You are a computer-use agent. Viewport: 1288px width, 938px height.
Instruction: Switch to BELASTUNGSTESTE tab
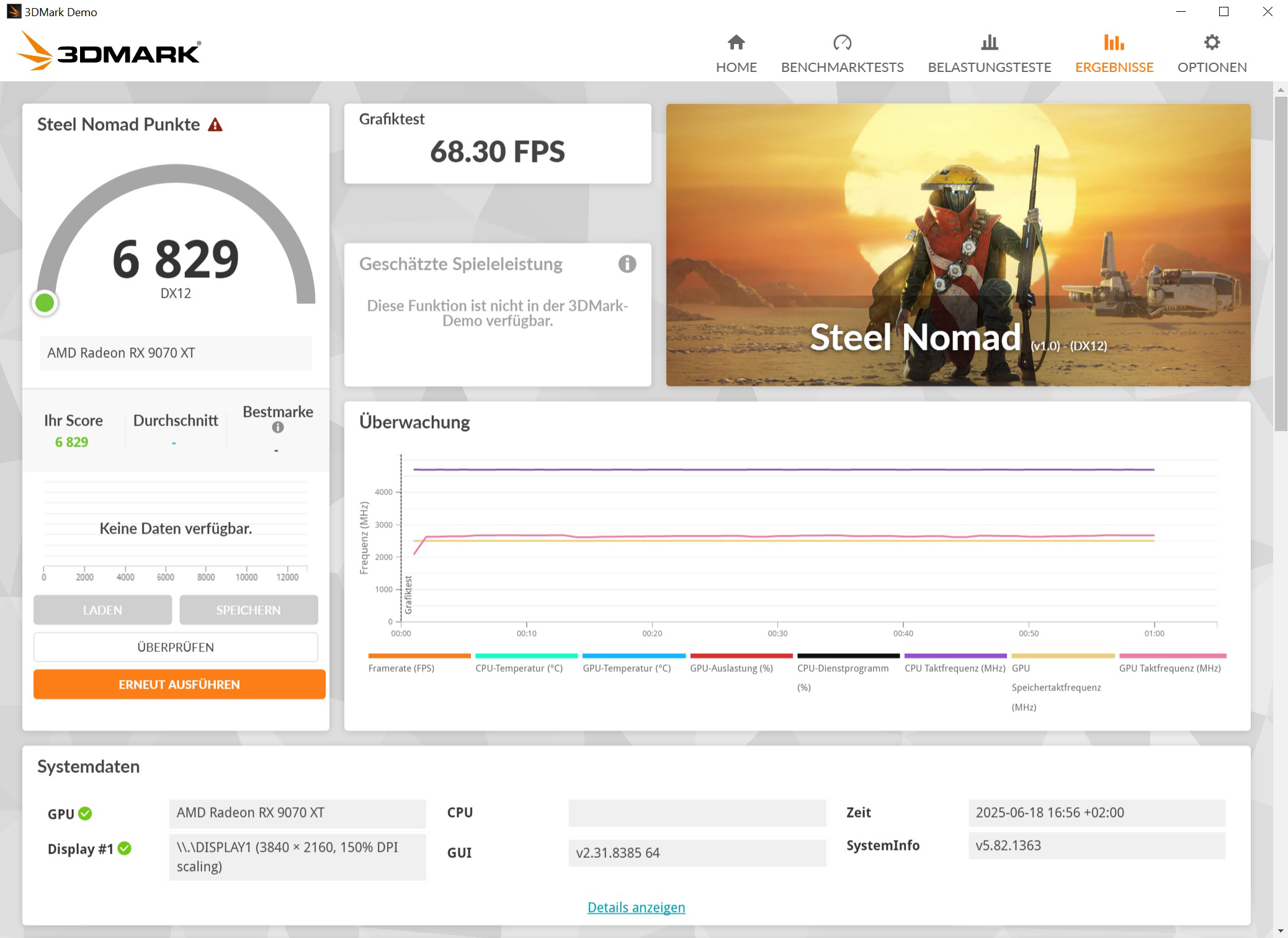989,54
